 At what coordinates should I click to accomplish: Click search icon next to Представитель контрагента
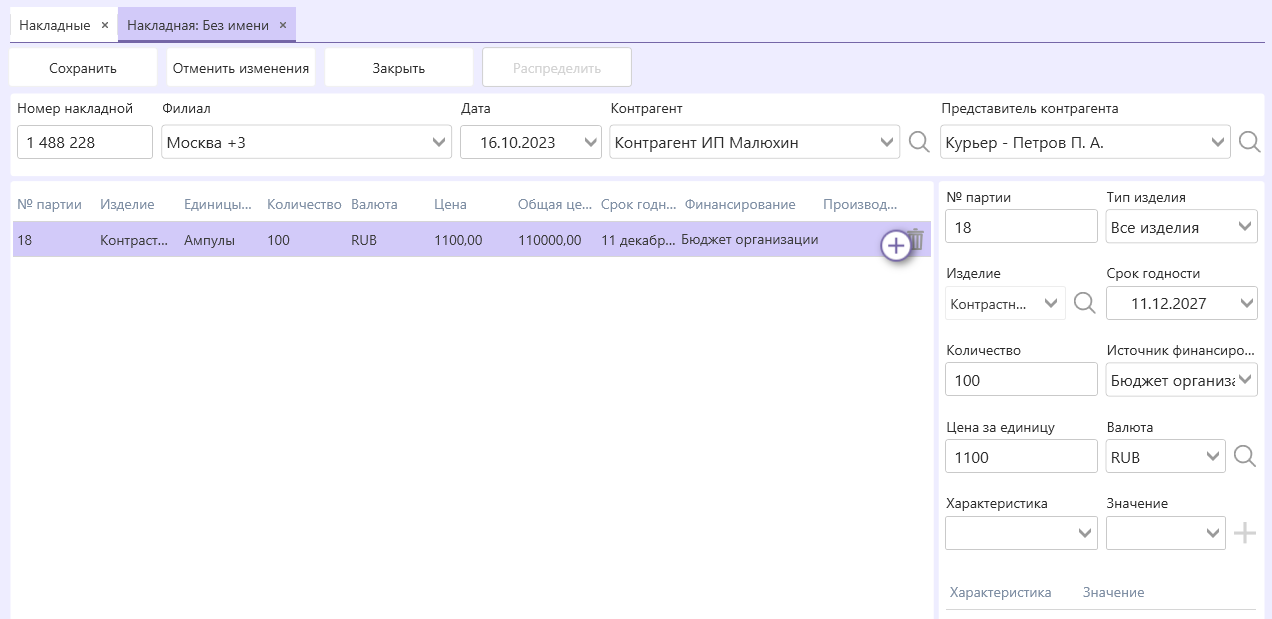click(x=1249, y=142)
